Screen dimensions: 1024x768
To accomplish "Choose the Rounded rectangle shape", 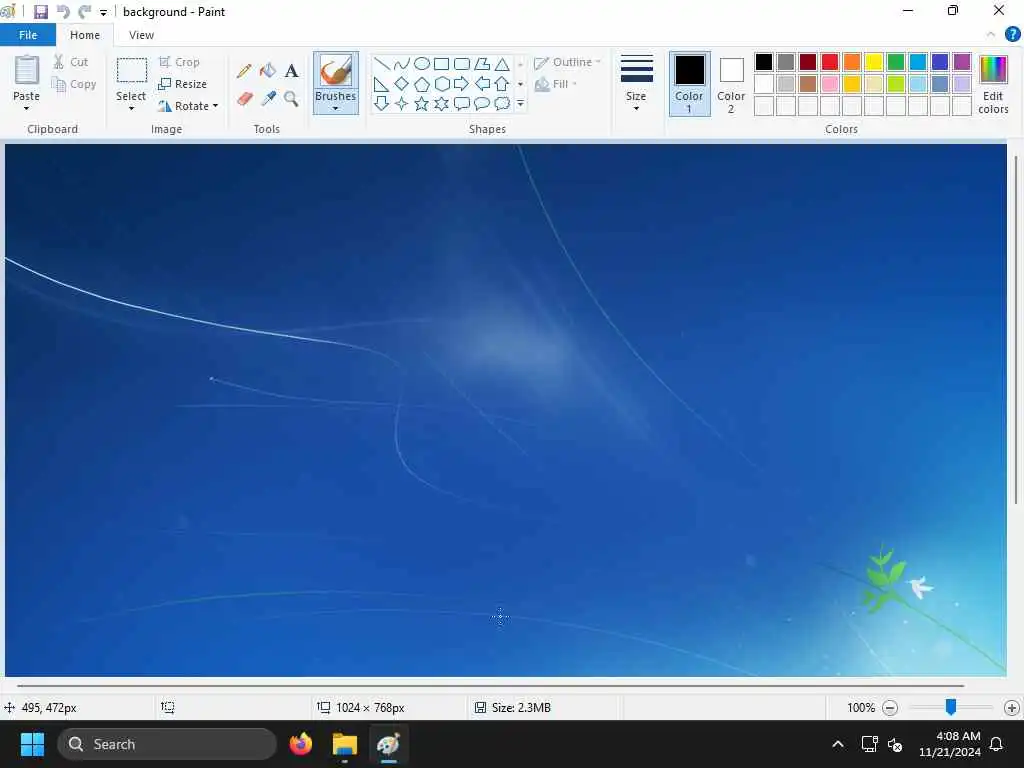I will point(462,63).
